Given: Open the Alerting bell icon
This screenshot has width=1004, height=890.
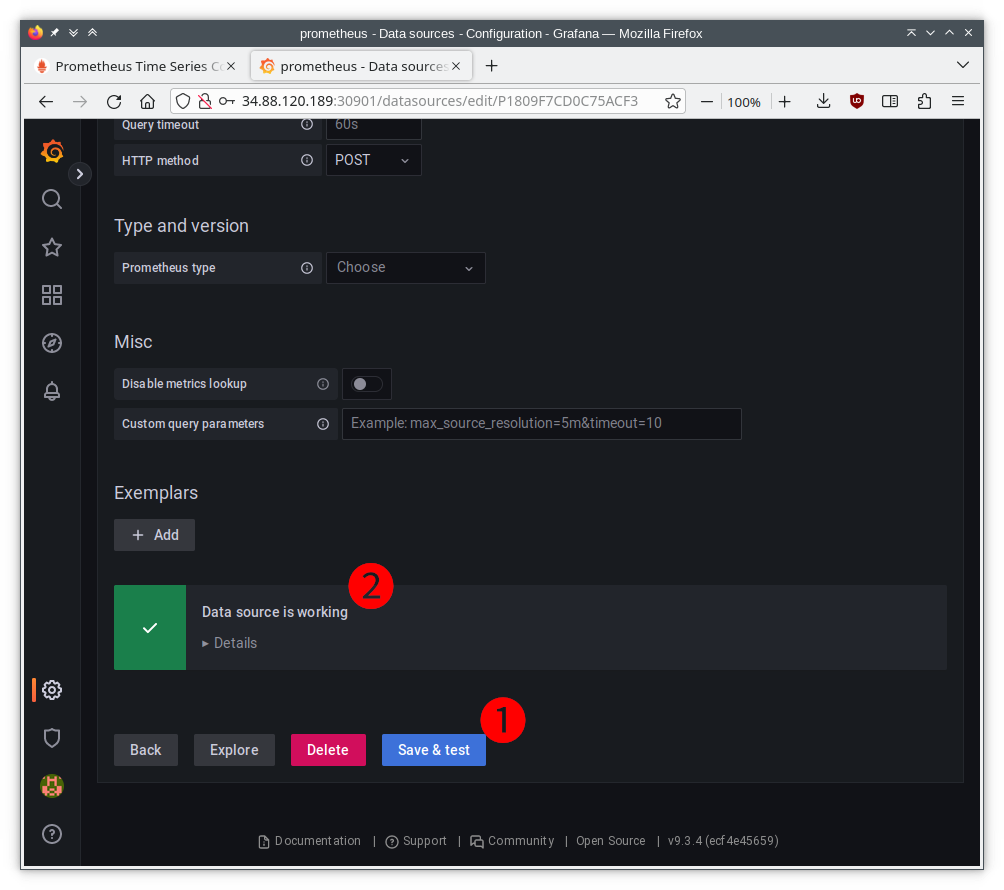Looking at the screenshot, I should [x=52, y=391].
